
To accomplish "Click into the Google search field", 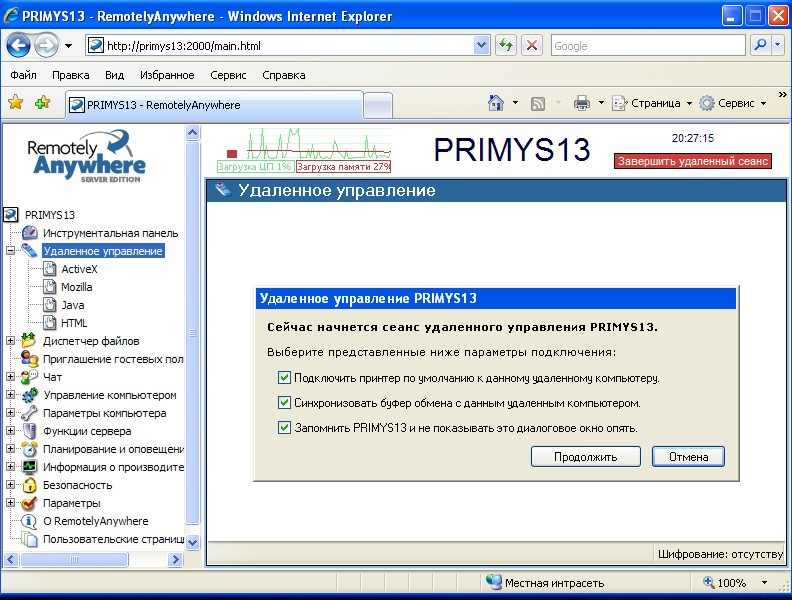I will pos(648,46).
